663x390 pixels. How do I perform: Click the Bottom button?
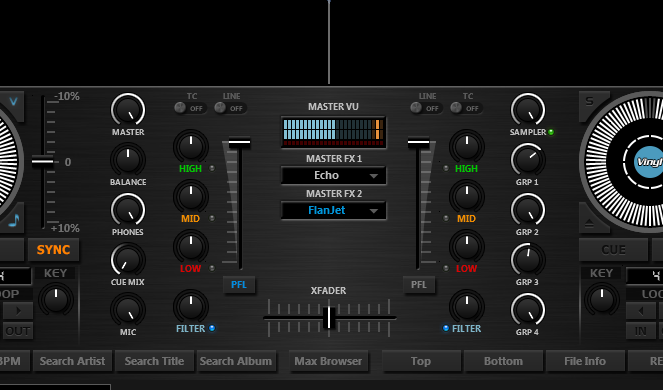click(503, 361)
